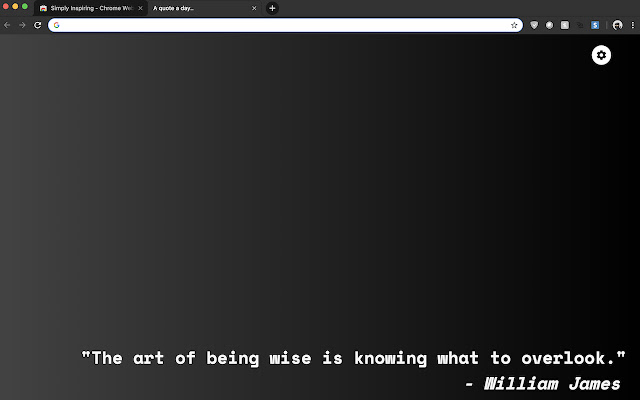Minimize the window with the yellow button

(15, 6)
